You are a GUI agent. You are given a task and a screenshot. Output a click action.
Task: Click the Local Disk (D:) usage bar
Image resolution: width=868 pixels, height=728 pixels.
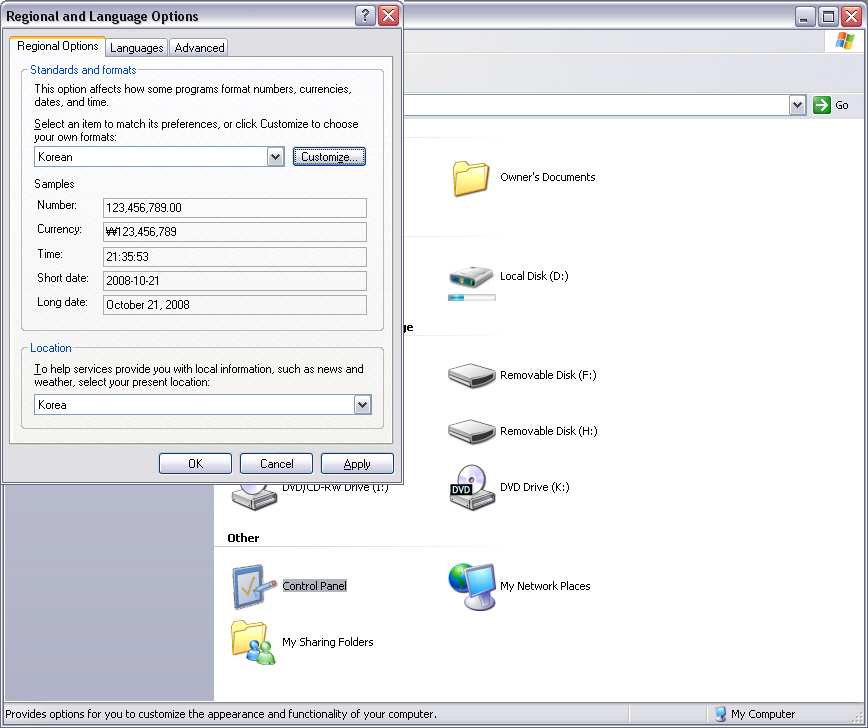pos(472,298)
